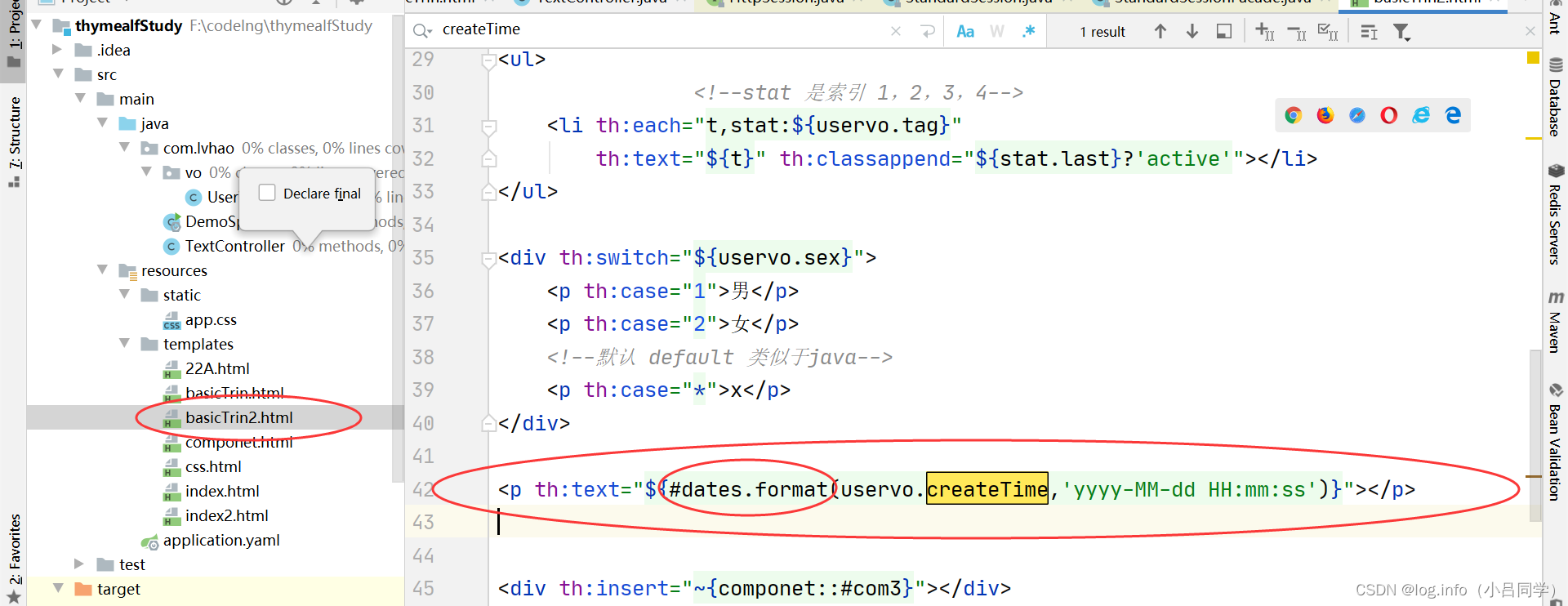Image resolution: width=1568 pixels, height=606 pixels.
Task: Open the Database tool window
Action: [1555, 97]
